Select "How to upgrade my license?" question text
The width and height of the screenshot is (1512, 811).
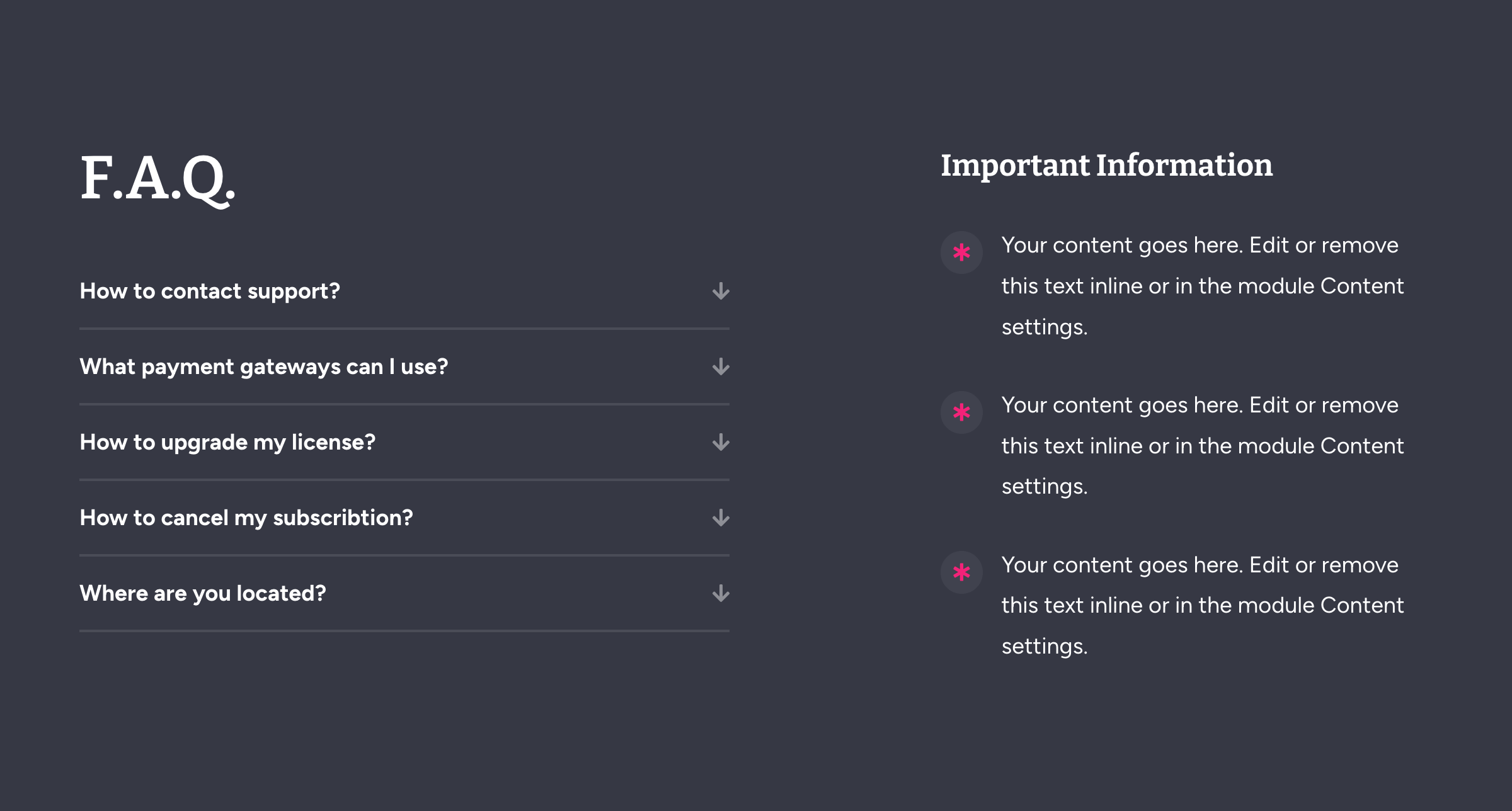point(227,442)
